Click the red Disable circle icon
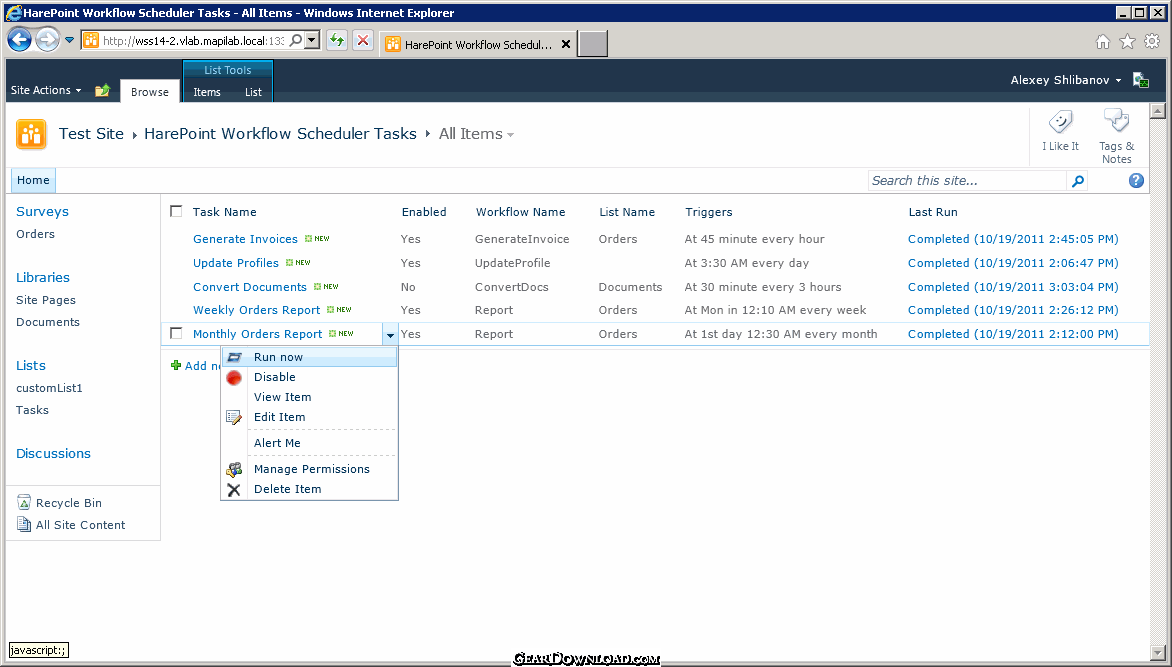This screenshot has width=1172, height=667. point(234,378)
